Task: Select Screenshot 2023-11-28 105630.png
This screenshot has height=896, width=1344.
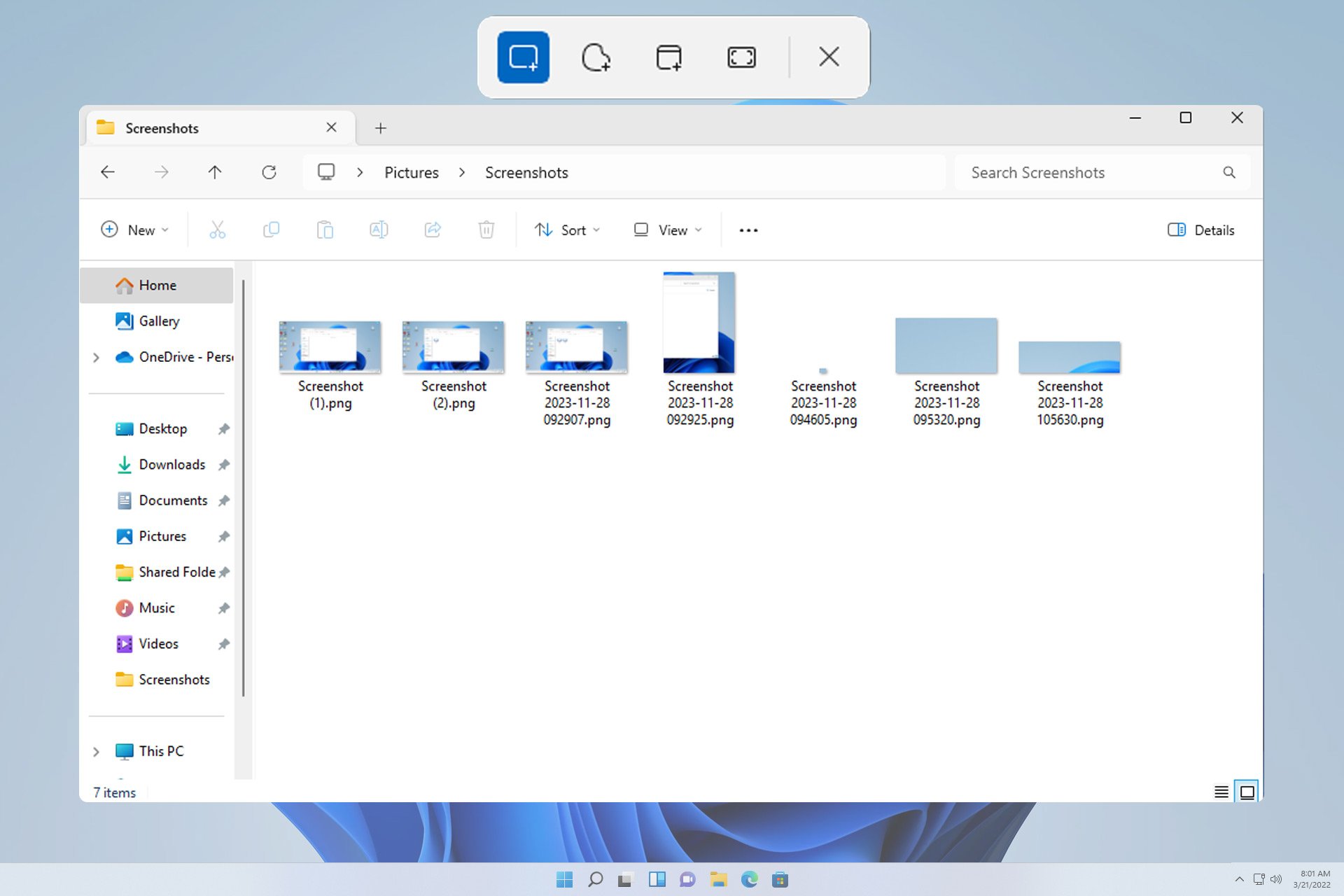Action: click(x=1070, y=384)
